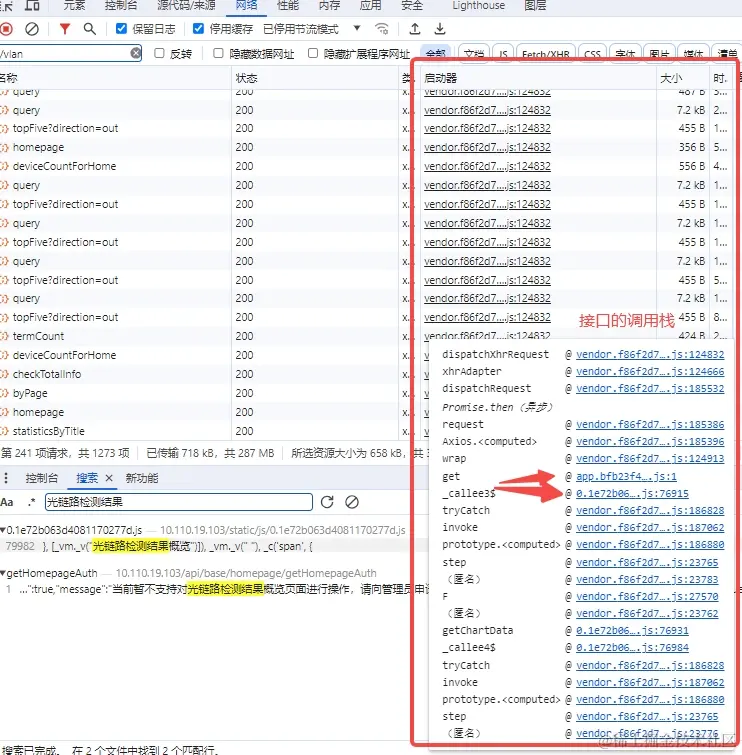Switch to 元素 panel tab

coord(75,5)
